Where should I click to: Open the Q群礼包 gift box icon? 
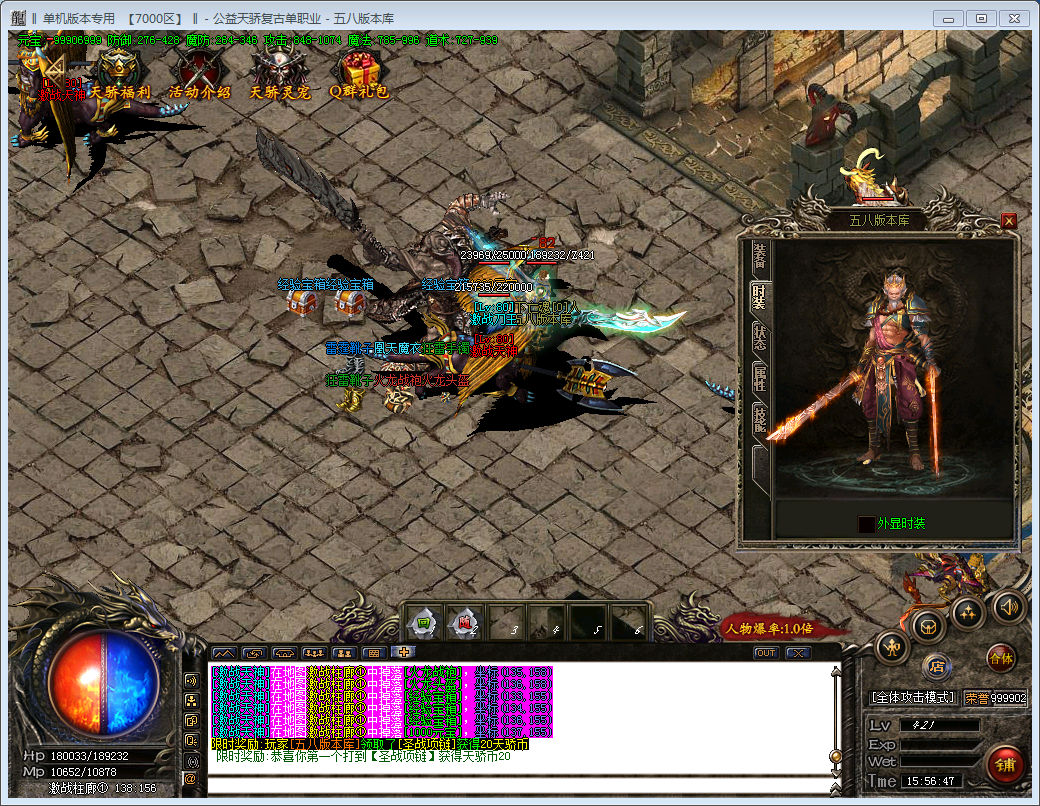[x=359, y=74]
